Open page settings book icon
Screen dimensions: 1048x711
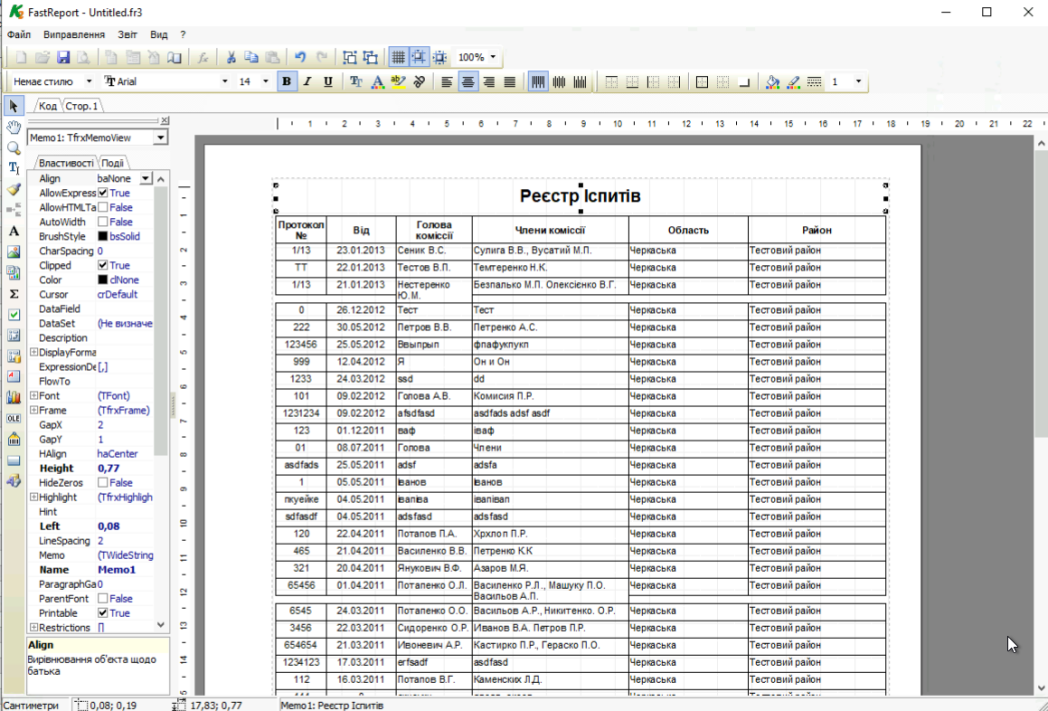174,57
